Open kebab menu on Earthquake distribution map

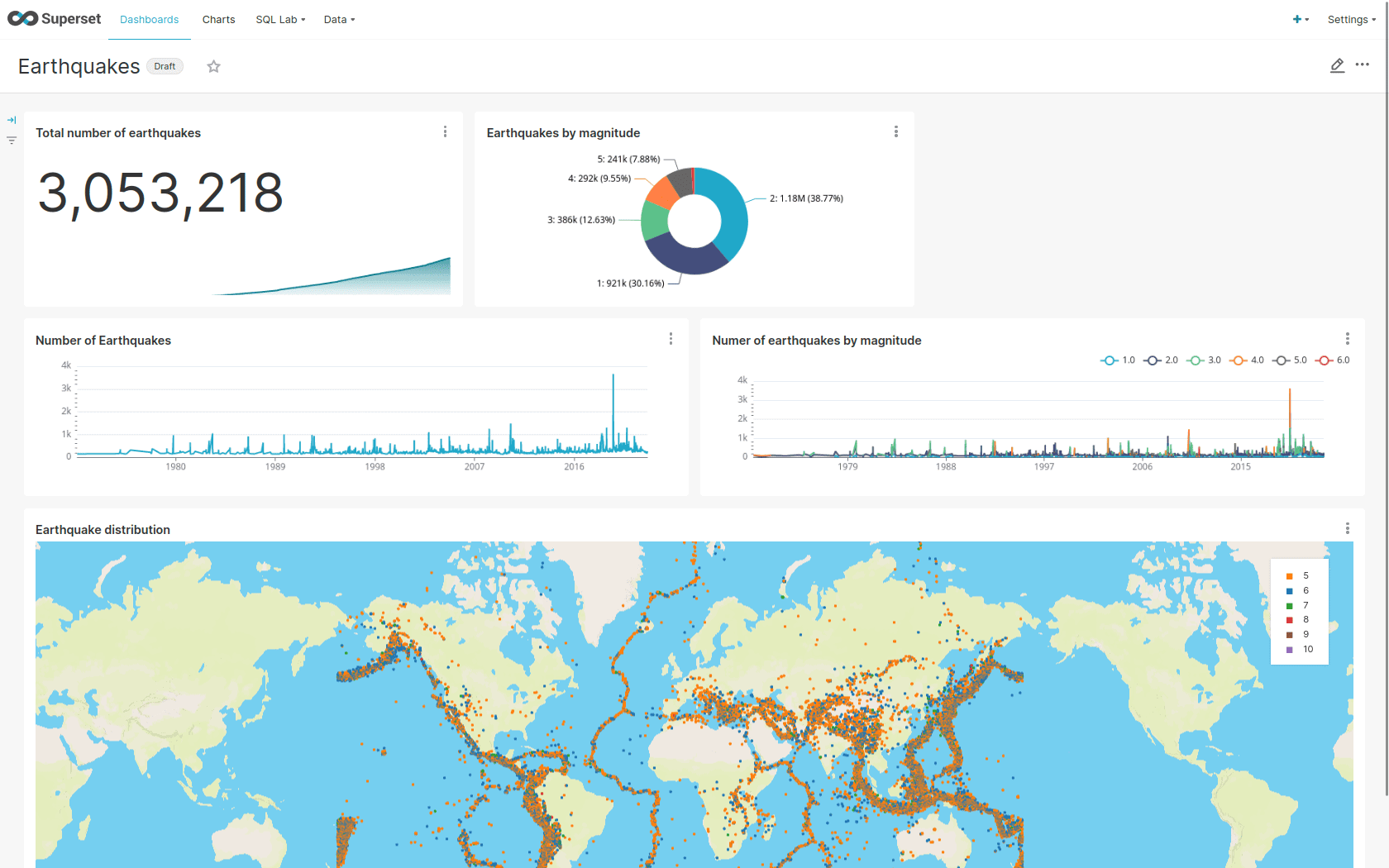pyautogui.click(x=1348, y=528)
